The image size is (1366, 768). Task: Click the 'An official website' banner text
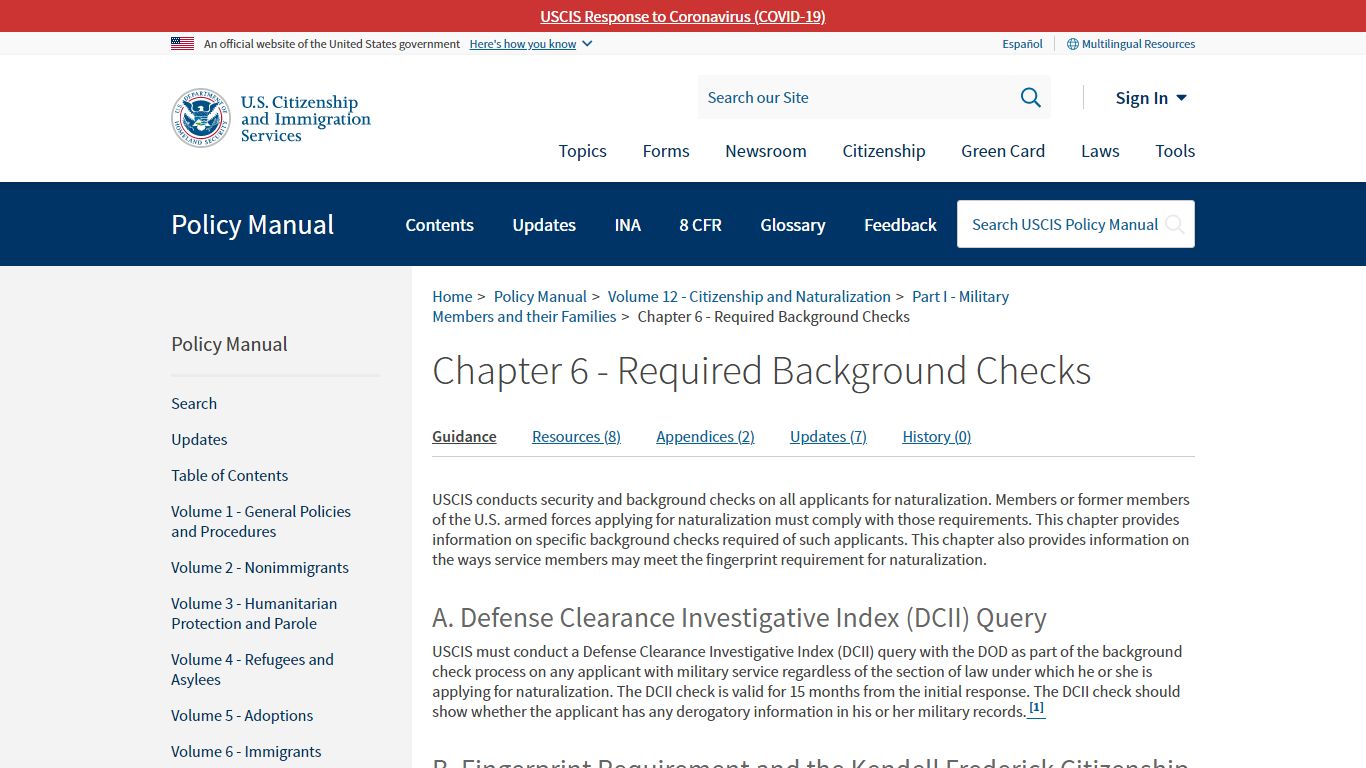332,44
